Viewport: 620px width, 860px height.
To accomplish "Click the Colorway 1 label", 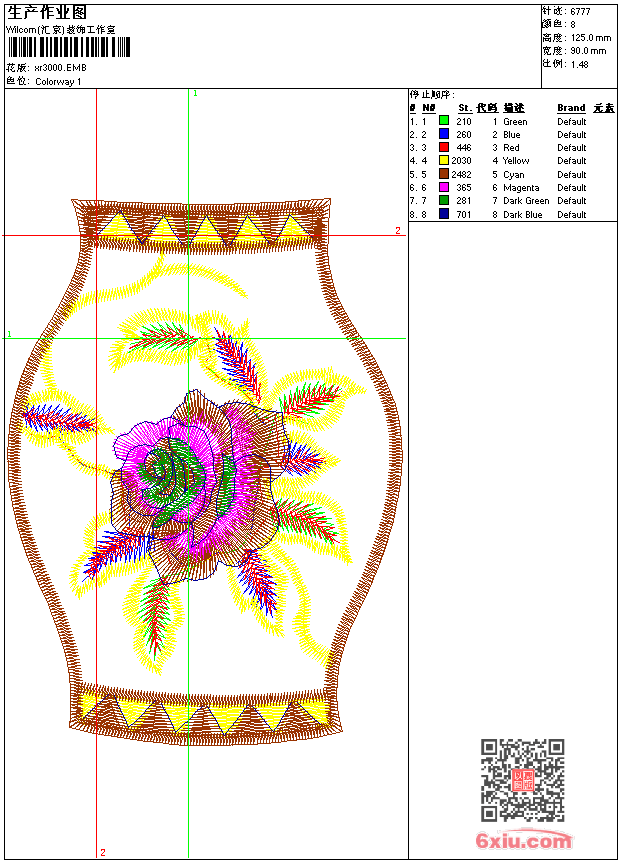I will coord(58,82).
